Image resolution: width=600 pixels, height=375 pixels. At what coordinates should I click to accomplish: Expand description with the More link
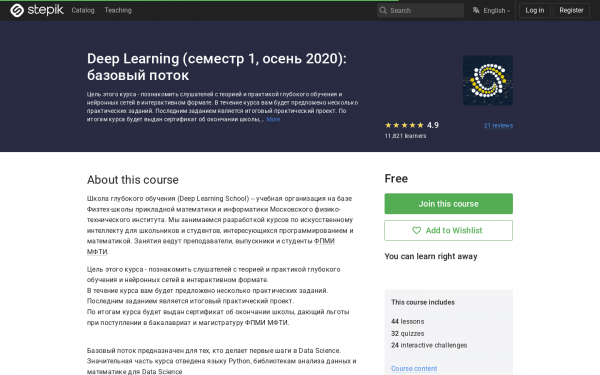tap(273, 119)
